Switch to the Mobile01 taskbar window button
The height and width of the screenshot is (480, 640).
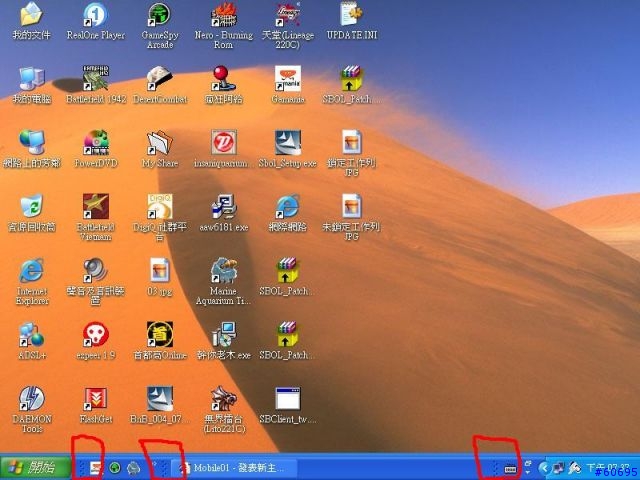(234, 467)
